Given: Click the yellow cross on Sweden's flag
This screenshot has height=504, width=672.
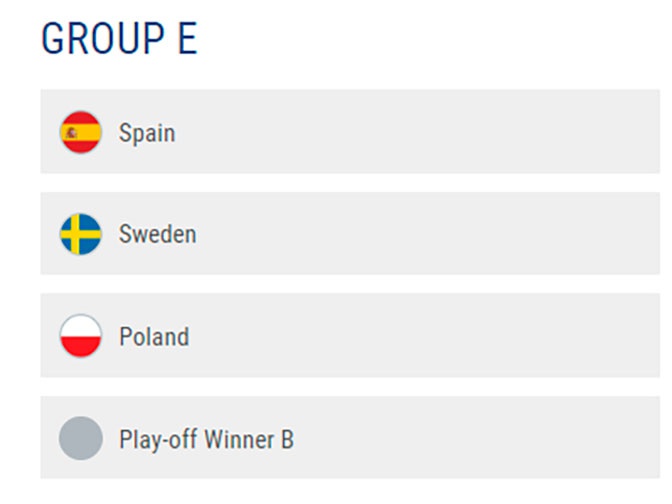Looking at the screenshot, I should [x=75, y=234].
